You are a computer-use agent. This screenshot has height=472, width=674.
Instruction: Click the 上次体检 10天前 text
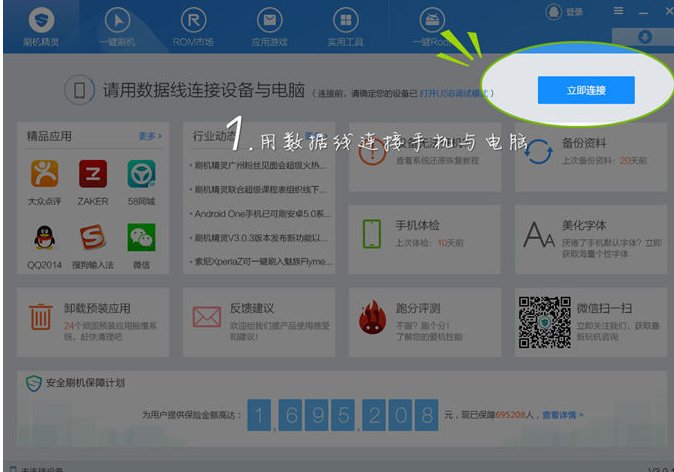pyautogui.click(x=429, y=243)
